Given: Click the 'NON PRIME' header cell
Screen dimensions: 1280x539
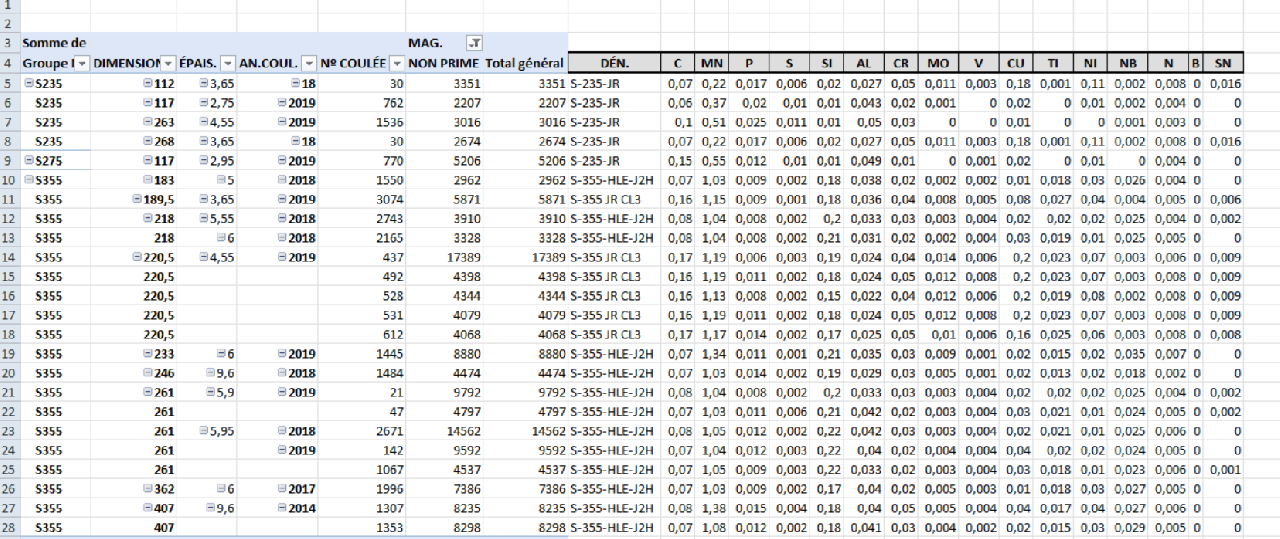Looking at the screenshot, I should [444, 63].
